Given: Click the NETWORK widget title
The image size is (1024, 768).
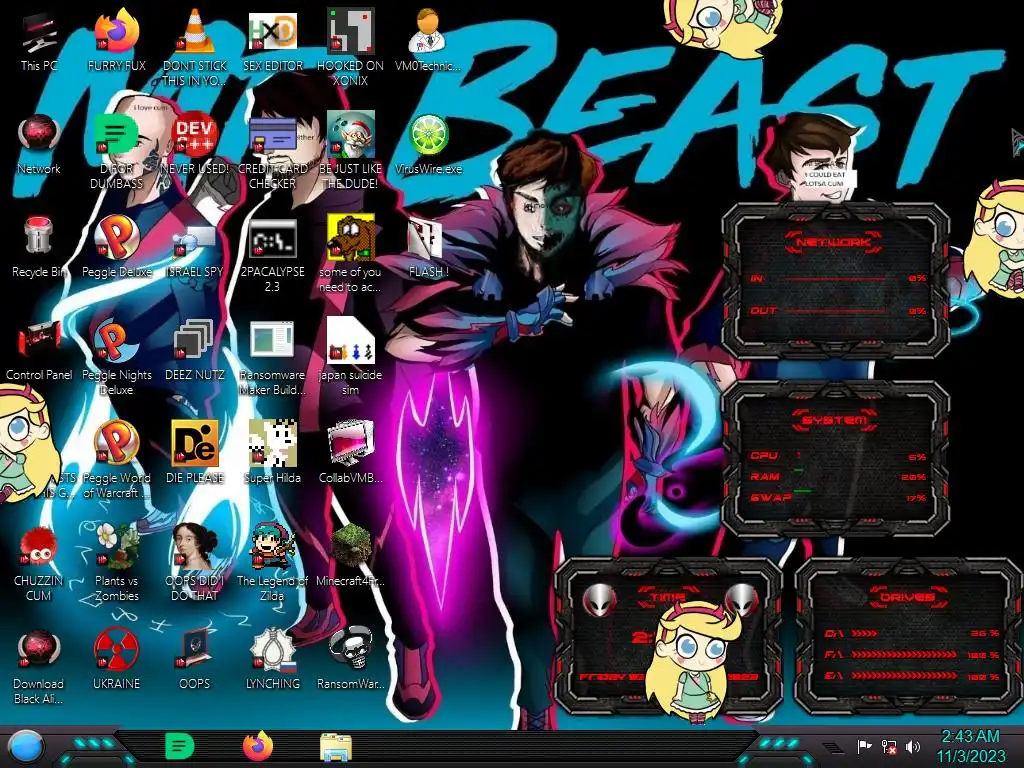Looking at the screenshot, I should point(833,243).
